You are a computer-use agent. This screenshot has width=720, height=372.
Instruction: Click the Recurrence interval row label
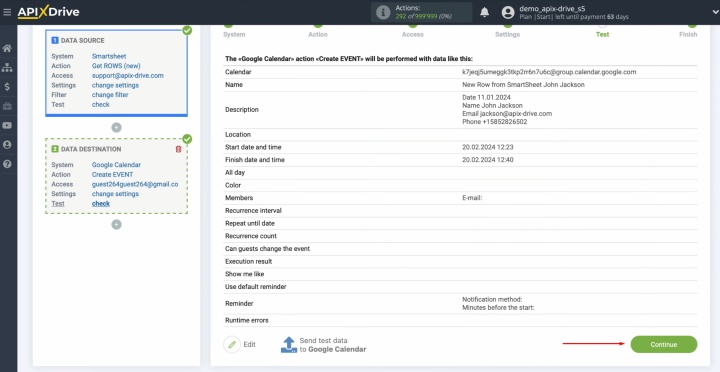click(253, 211)
